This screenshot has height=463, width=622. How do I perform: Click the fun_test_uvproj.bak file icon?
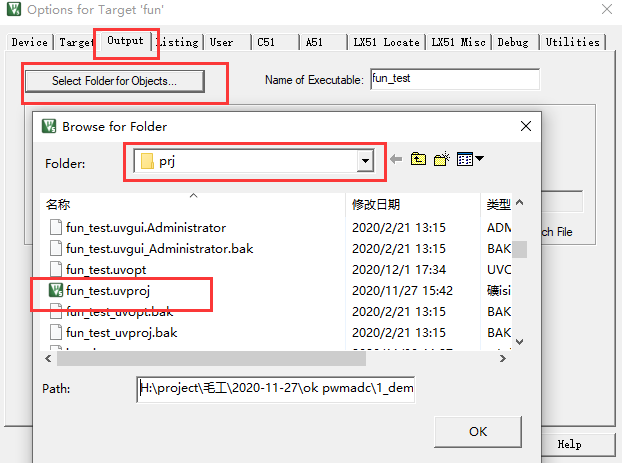56,332
